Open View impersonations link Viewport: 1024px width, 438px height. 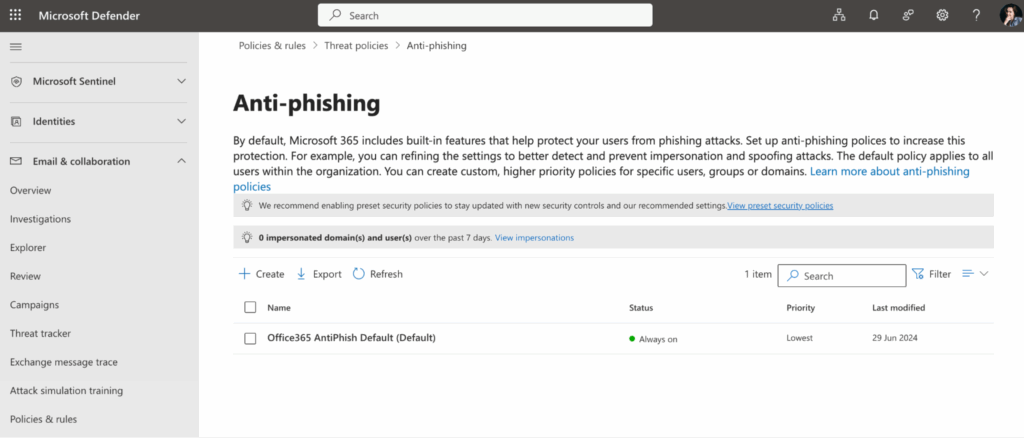tap(534, 238)
